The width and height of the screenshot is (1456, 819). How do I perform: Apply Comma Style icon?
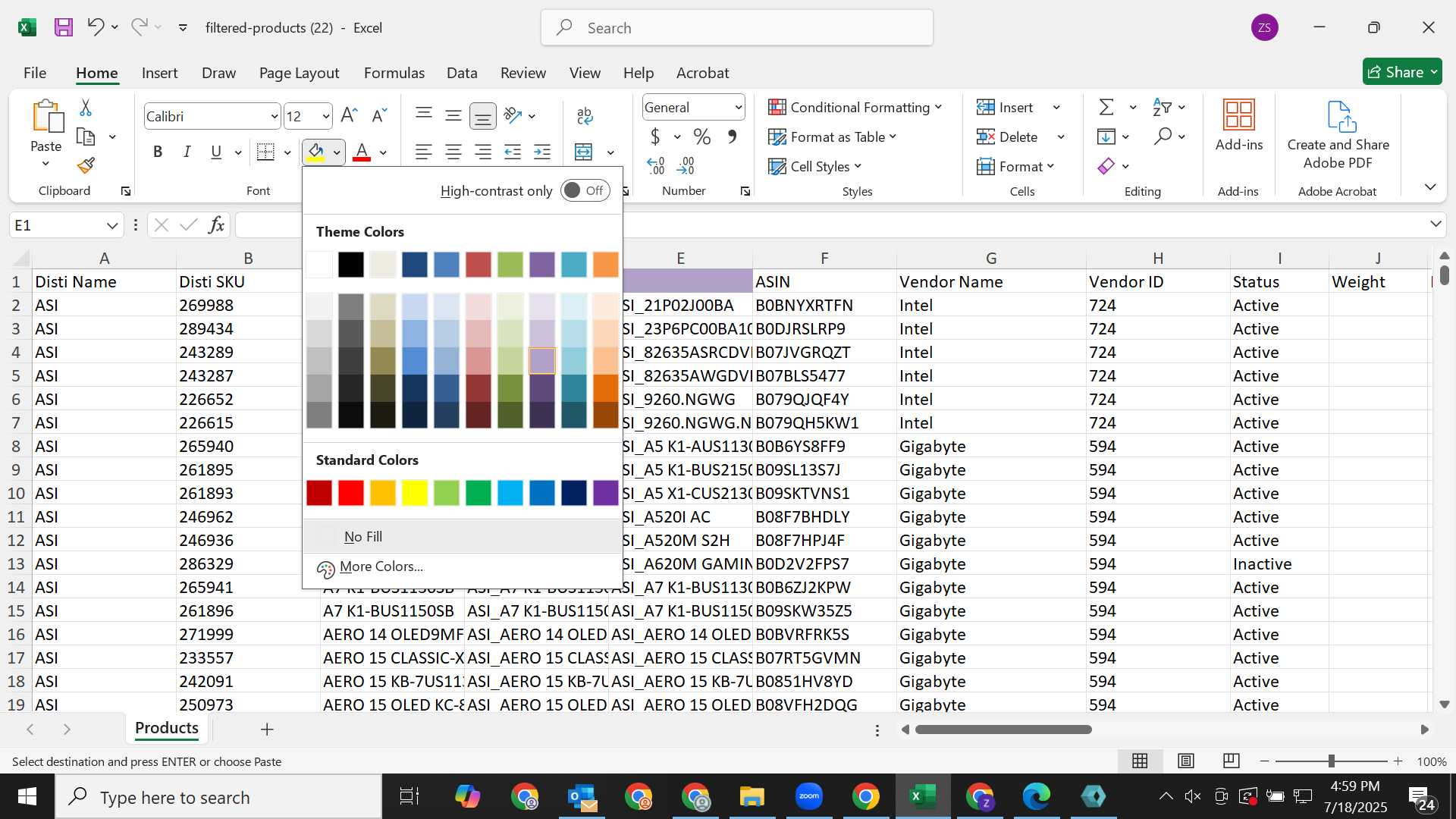732,136
